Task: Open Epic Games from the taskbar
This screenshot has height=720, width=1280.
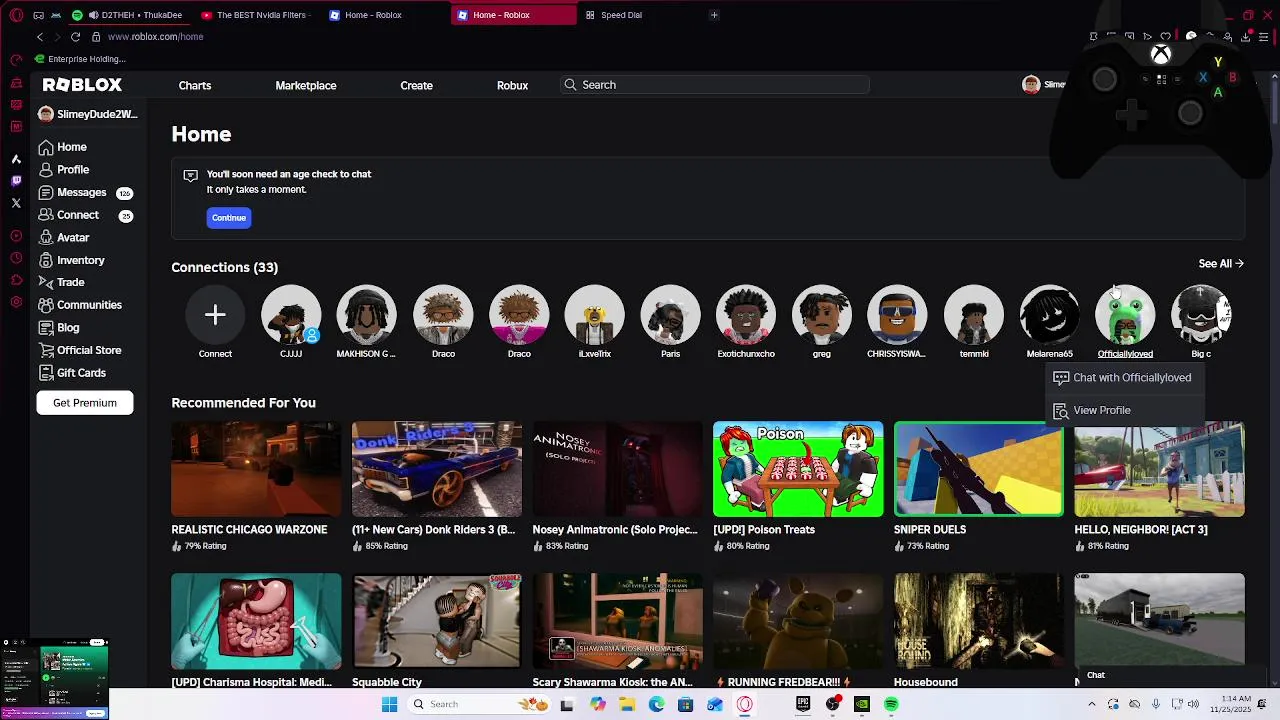Action: coord(803,704)
